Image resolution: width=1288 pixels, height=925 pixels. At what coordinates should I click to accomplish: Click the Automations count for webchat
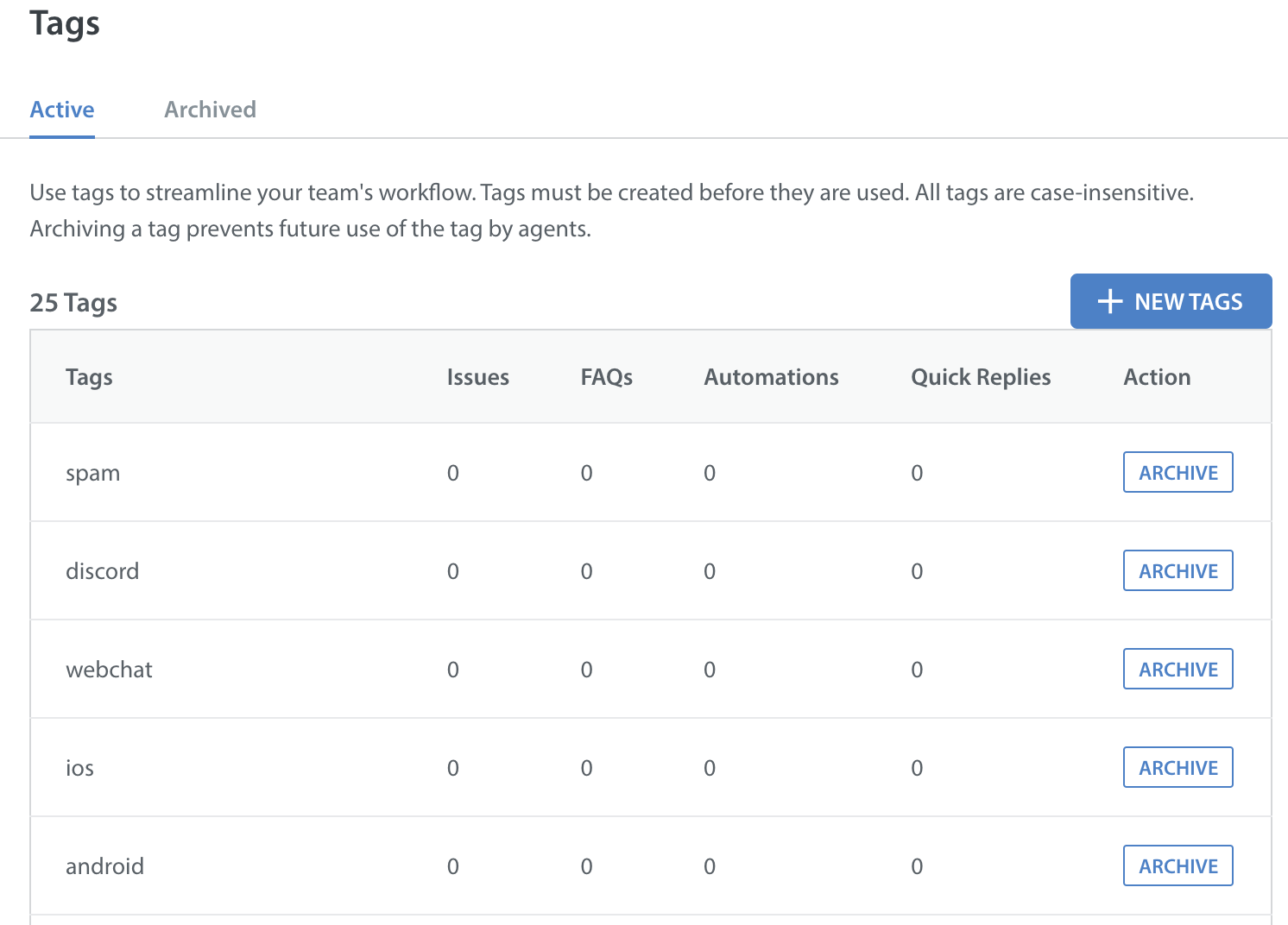tap(710, 670)
